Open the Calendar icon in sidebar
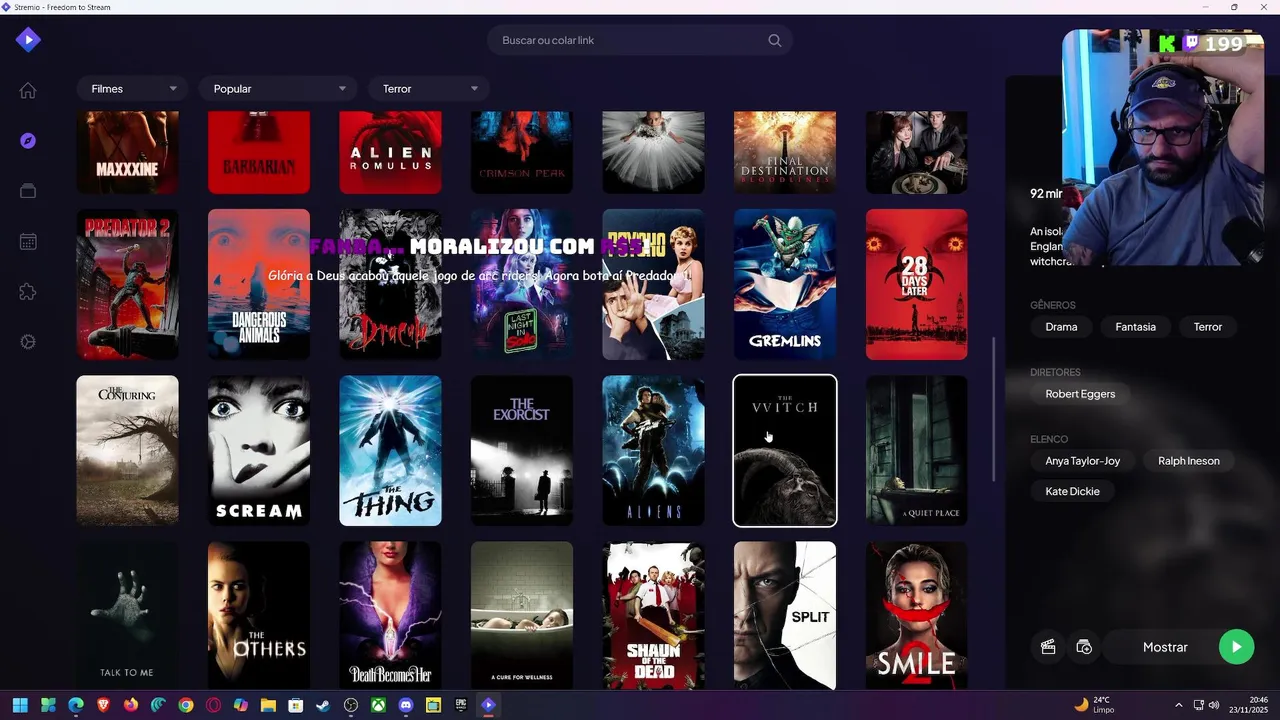1280x720 pixels. 28,242
